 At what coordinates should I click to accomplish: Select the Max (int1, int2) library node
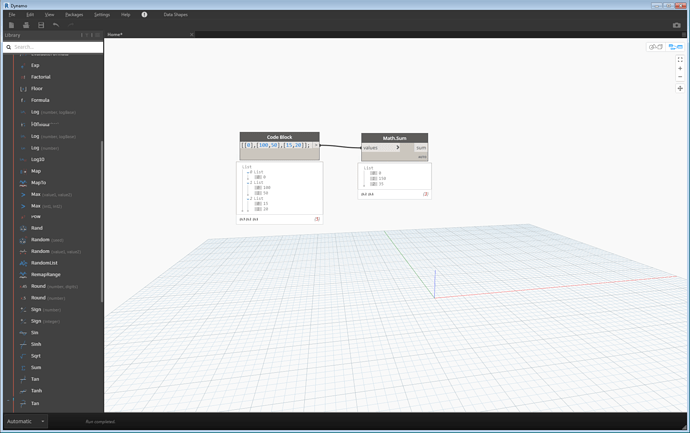coord(46,206)
